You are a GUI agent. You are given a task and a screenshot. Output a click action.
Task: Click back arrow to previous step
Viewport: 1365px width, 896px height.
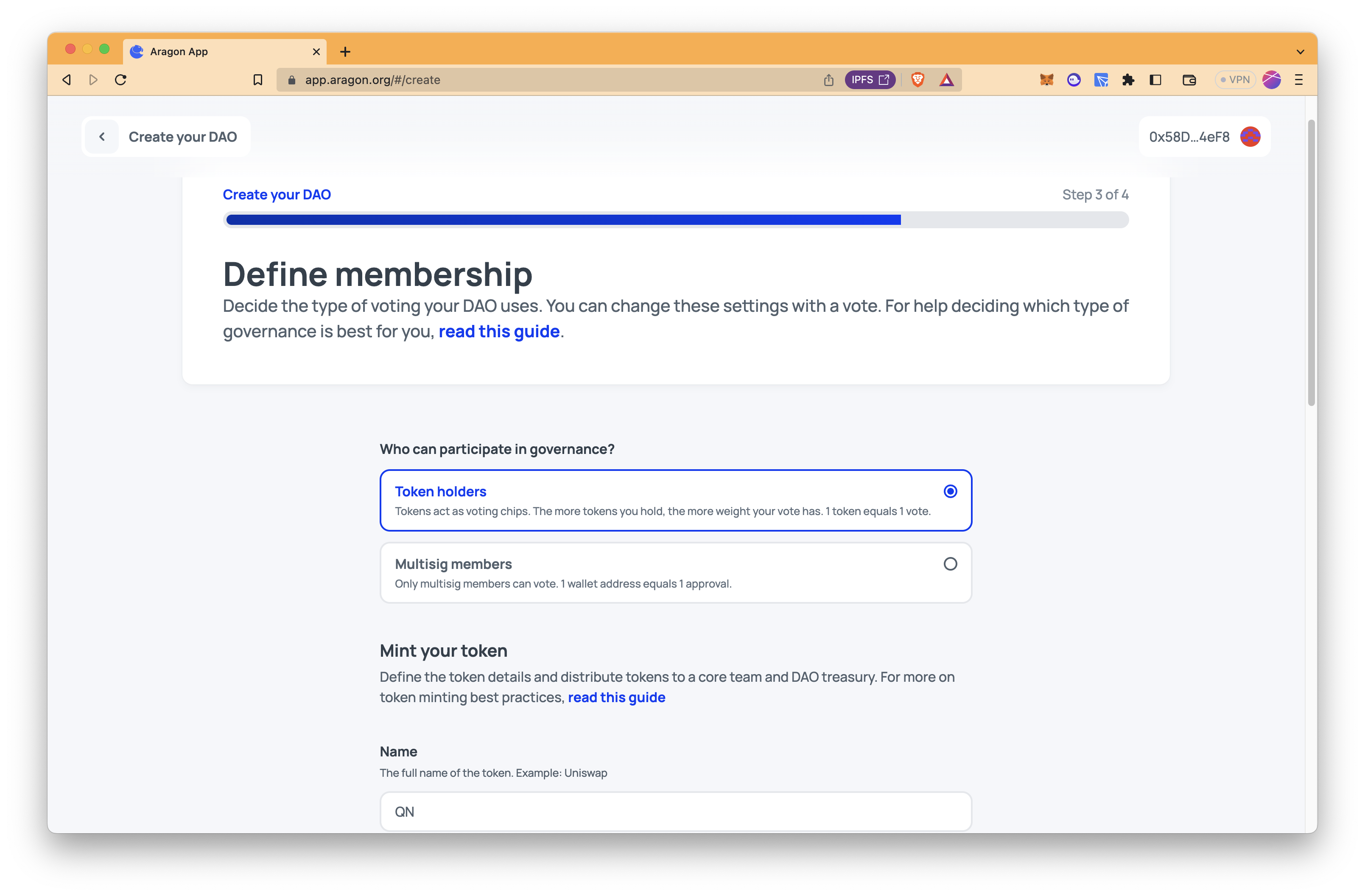[101, 137]
